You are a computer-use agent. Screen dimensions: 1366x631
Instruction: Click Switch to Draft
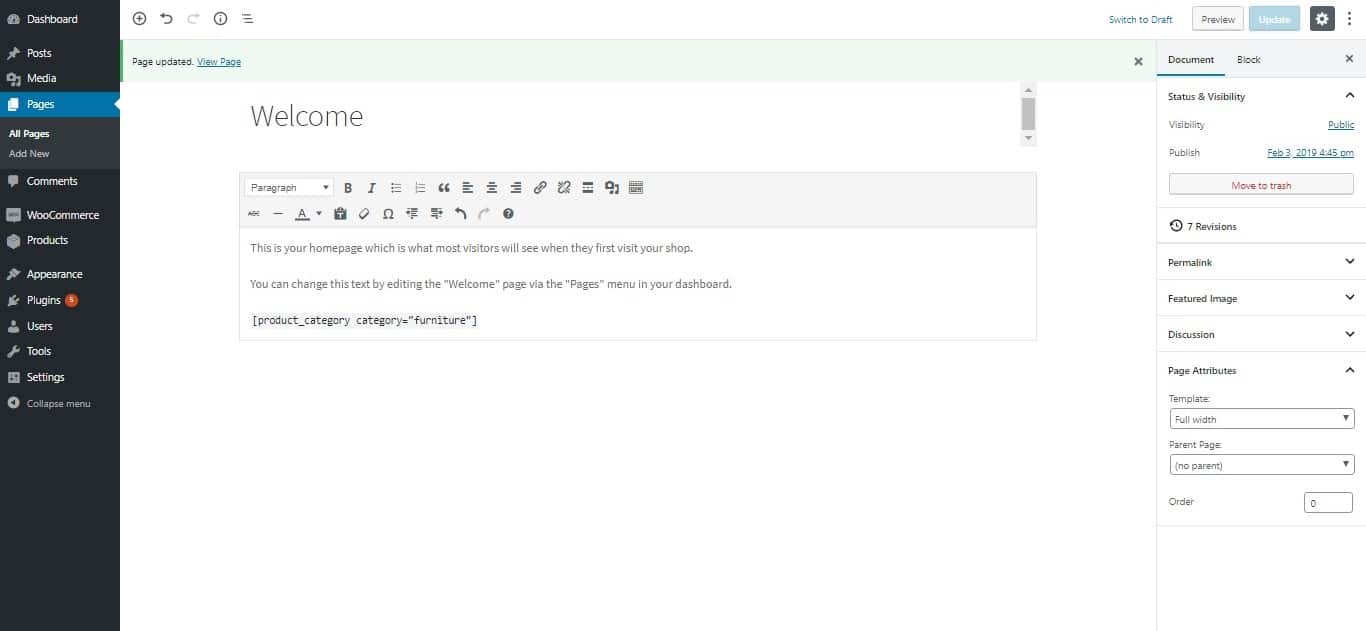(x=1140, y=19)
